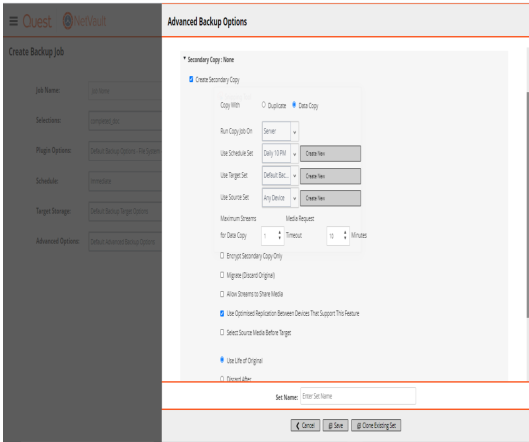
Task: Increase Maximum Streams for Data Copy stepper
Action: [x=279, y=232]
